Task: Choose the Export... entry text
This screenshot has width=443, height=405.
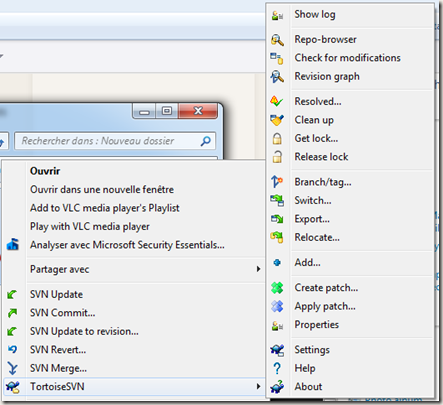Action: click(x=312, y=219)
